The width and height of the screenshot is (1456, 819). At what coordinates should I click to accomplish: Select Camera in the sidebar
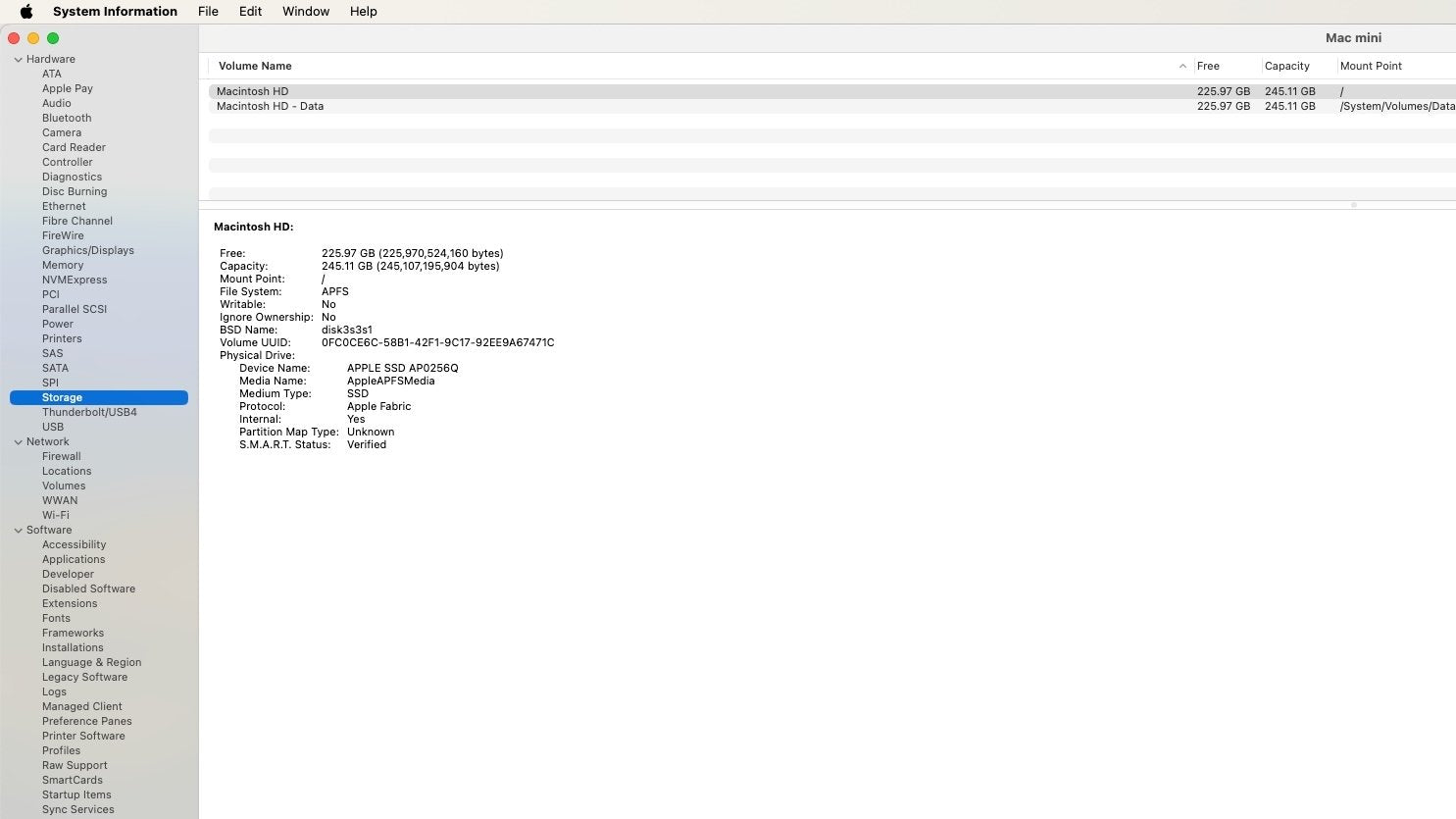62,132
